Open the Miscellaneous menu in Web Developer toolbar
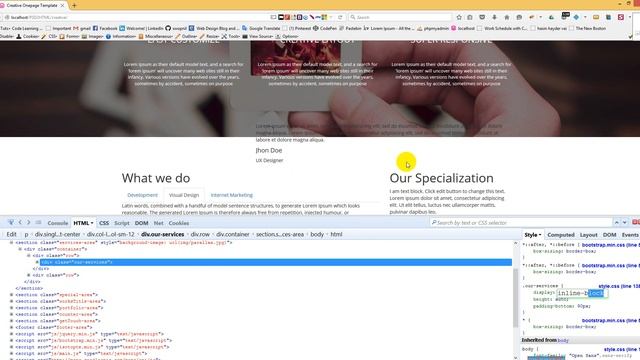The height and width of the screenshot is (360, 640). pos(156,36)
